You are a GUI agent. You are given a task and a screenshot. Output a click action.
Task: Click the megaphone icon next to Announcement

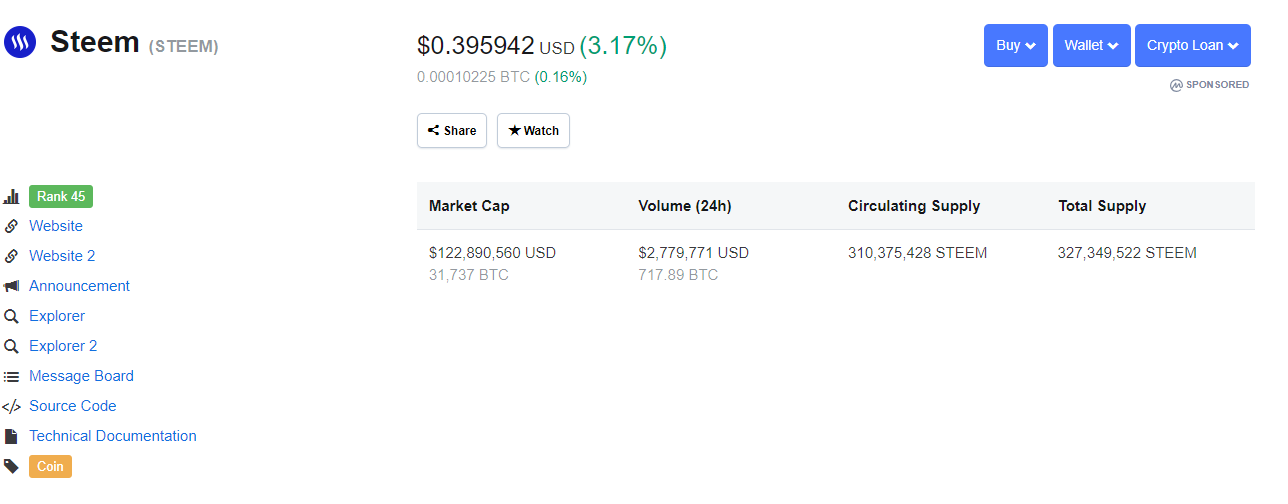[12, 286]
